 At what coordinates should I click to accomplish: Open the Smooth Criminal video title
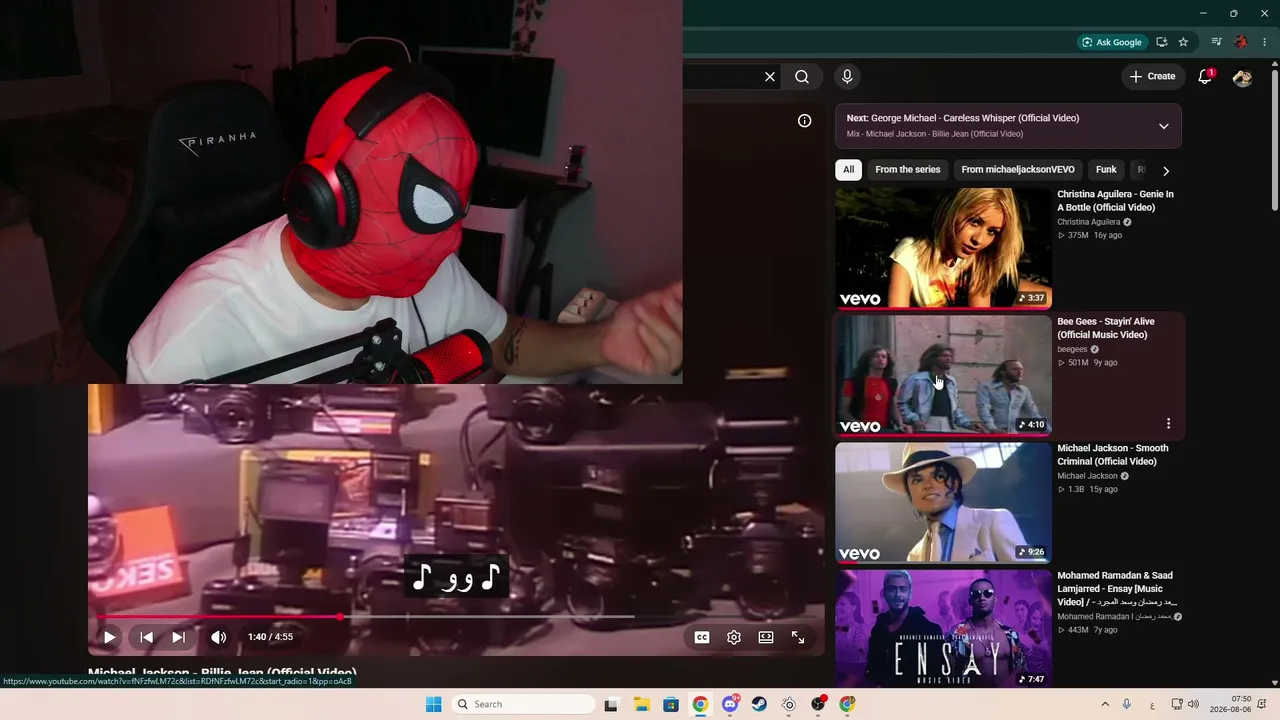(1113, 455)
